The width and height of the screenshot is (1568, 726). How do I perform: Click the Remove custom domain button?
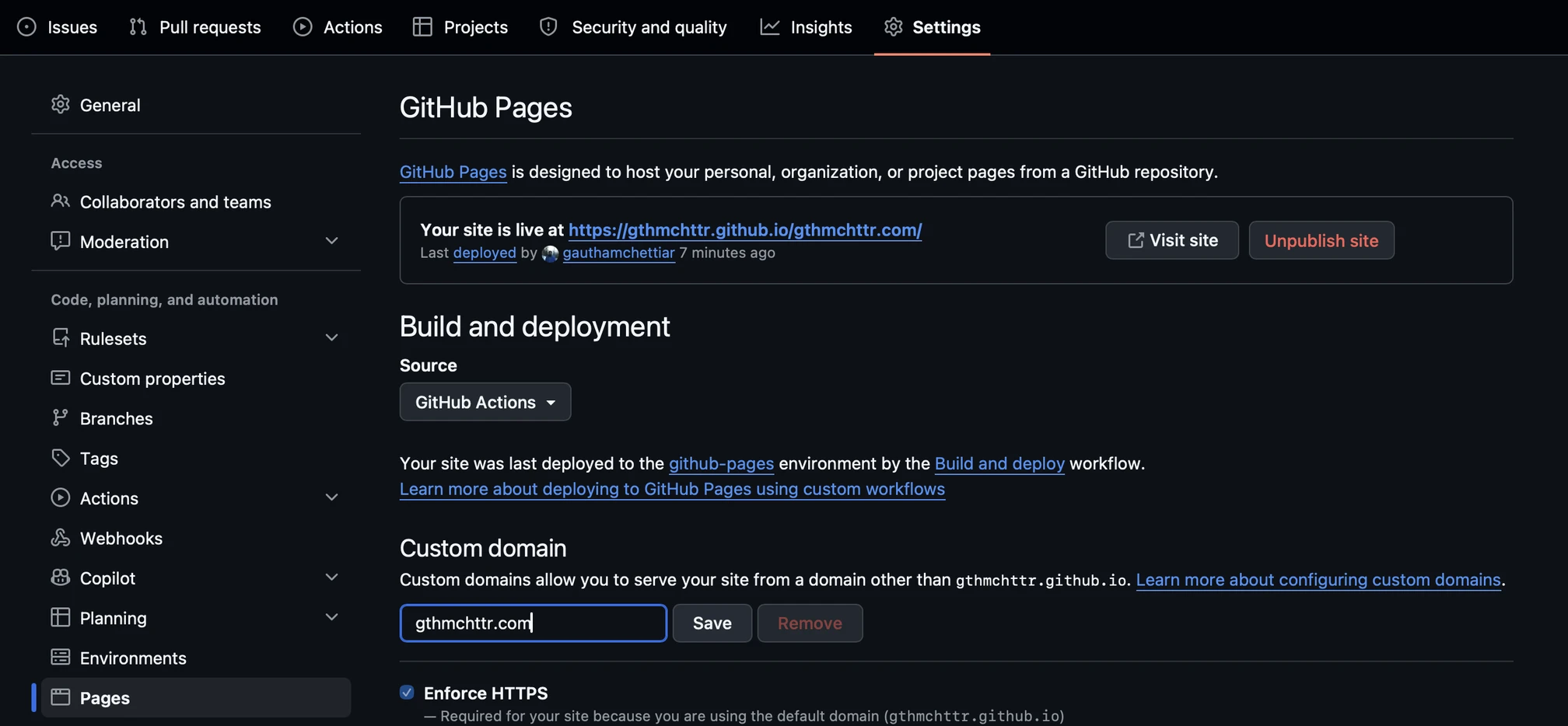[x=810, y=623]
